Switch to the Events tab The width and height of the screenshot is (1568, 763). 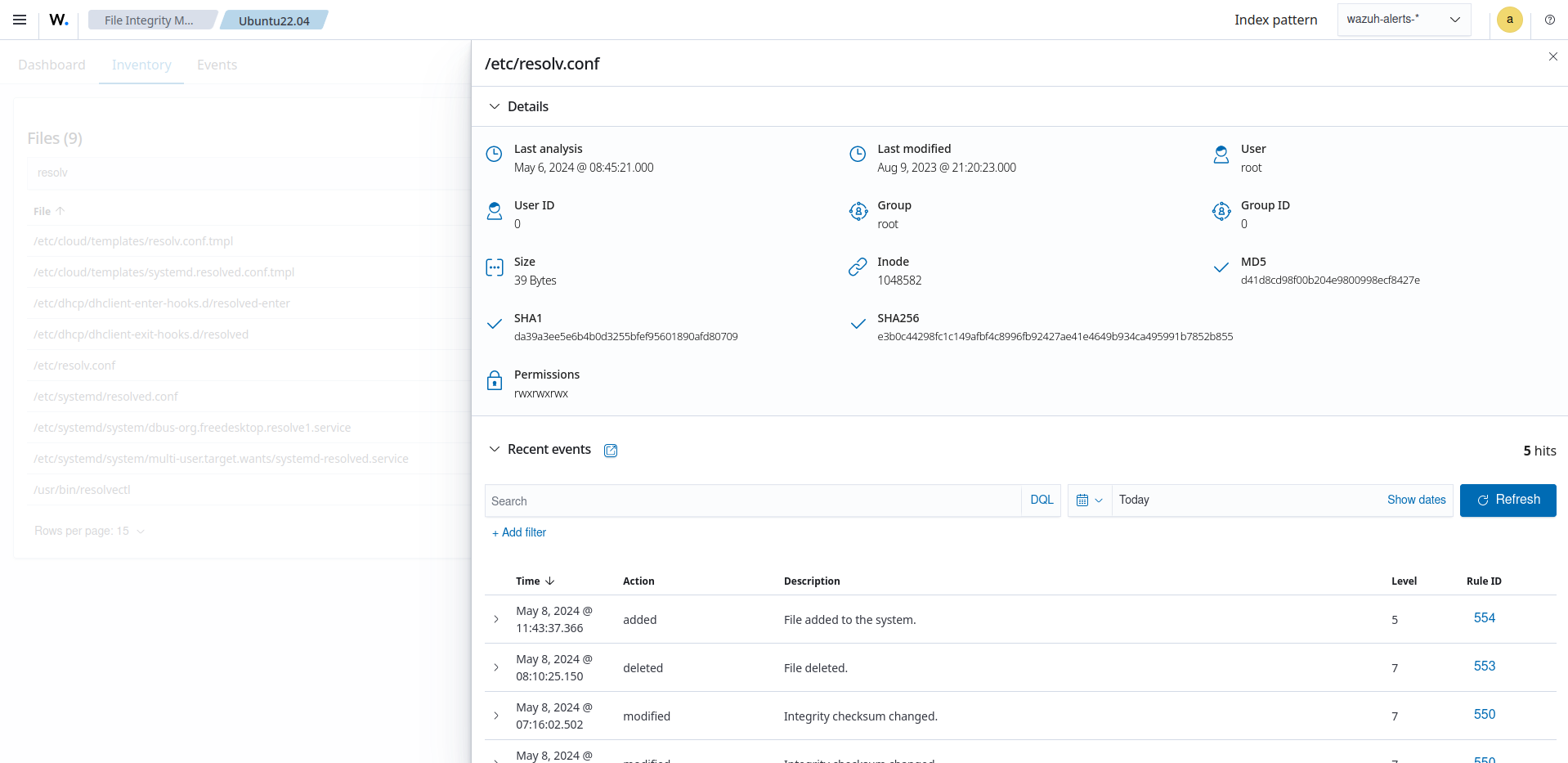coord(217,65)
